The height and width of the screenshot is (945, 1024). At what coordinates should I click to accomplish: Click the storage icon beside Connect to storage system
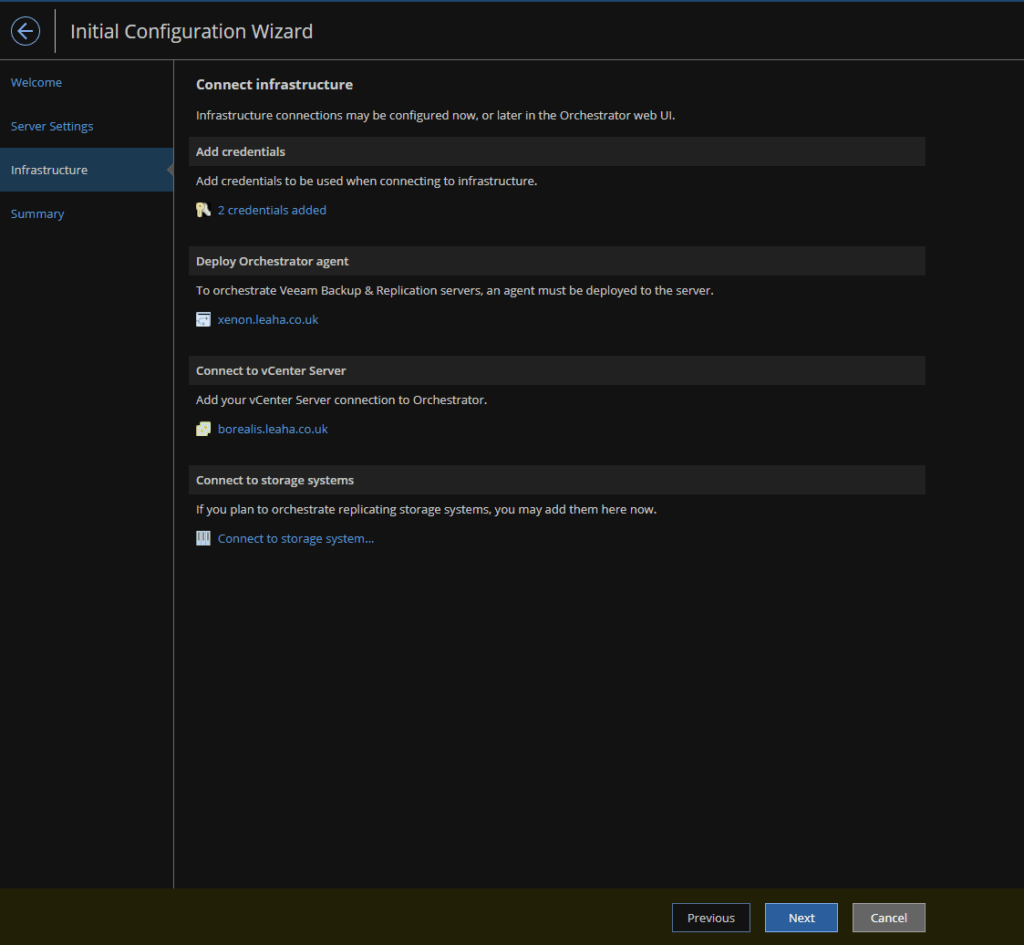(203, 538)
